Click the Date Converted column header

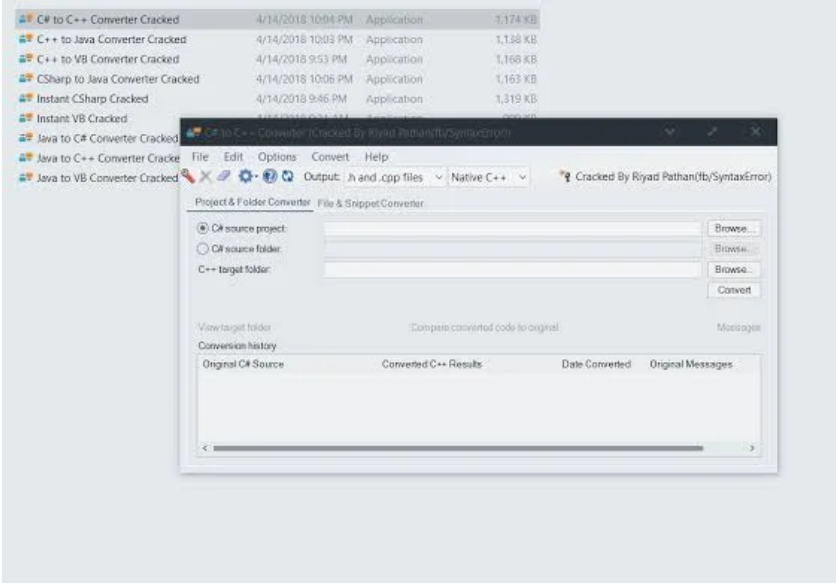(596, 364)
